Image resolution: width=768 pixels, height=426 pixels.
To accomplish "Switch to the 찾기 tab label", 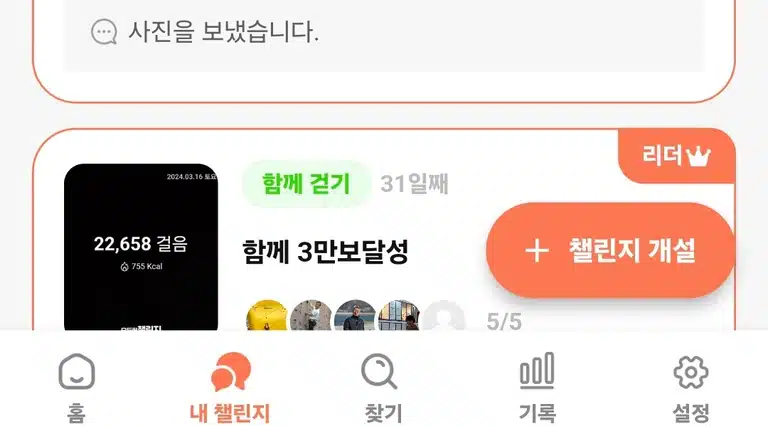I will (x=384, y=413).
